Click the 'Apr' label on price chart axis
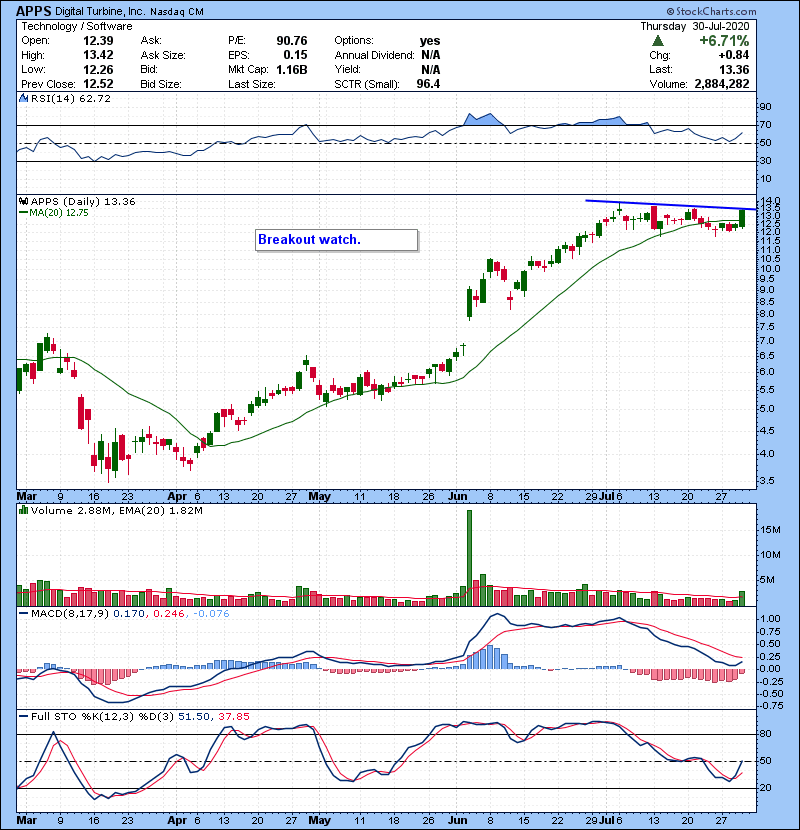The height and width of the screenshot is (830, 800). tap(177, 497)
